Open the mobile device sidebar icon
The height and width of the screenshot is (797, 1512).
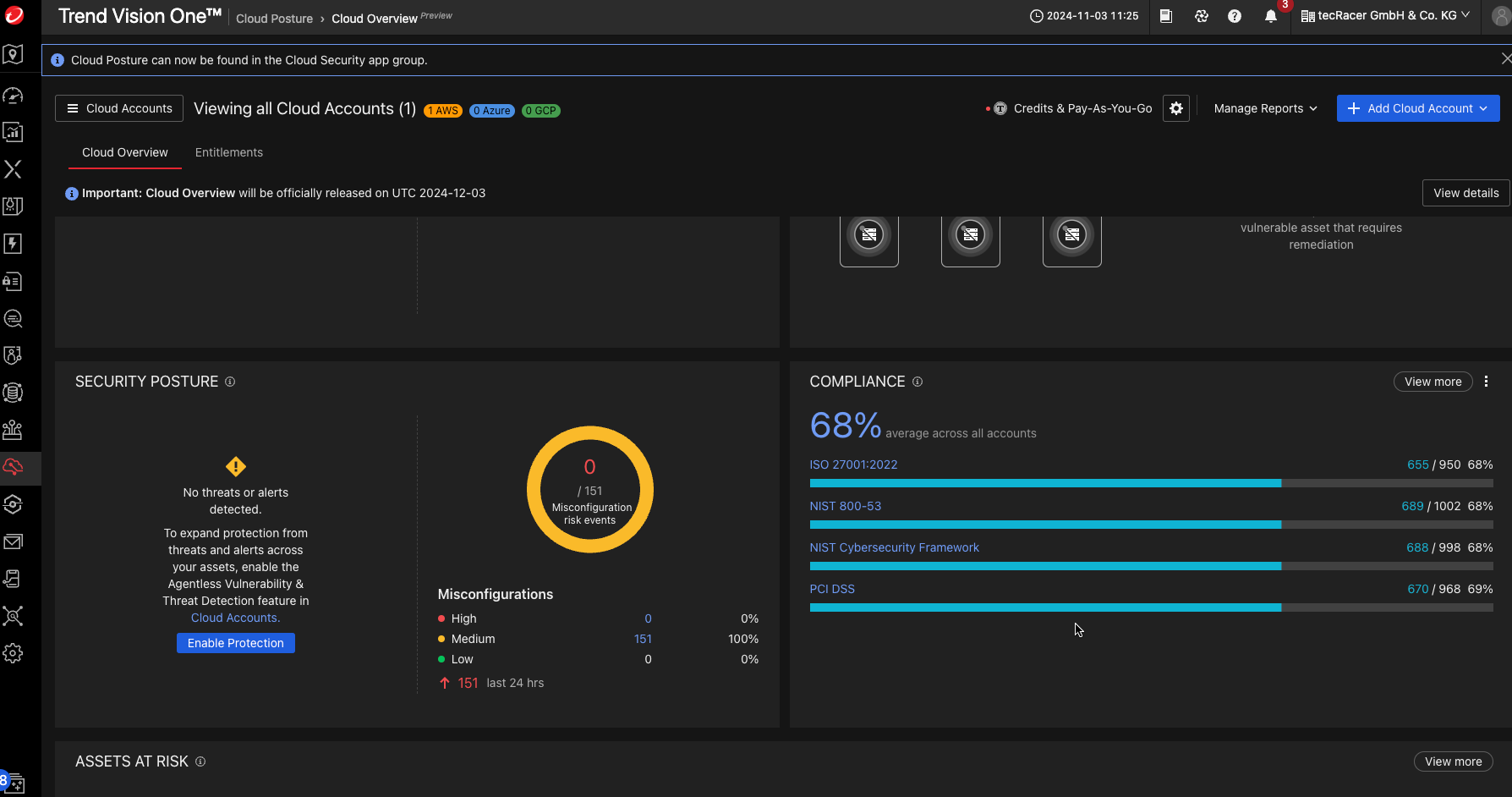click(13, 579)
